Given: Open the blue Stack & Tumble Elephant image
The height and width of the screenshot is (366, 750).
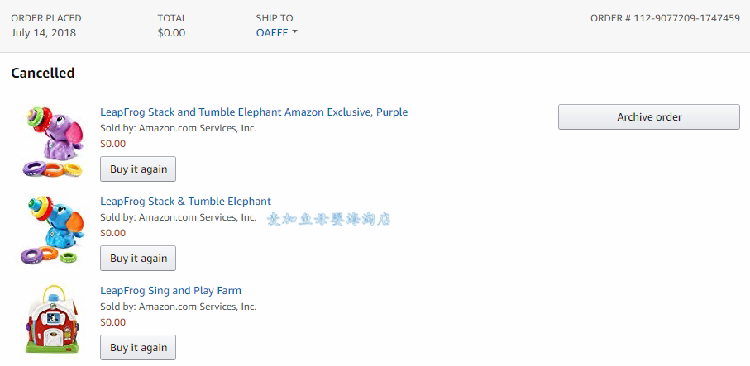Looking at the screenshot, I should (53, 231).
